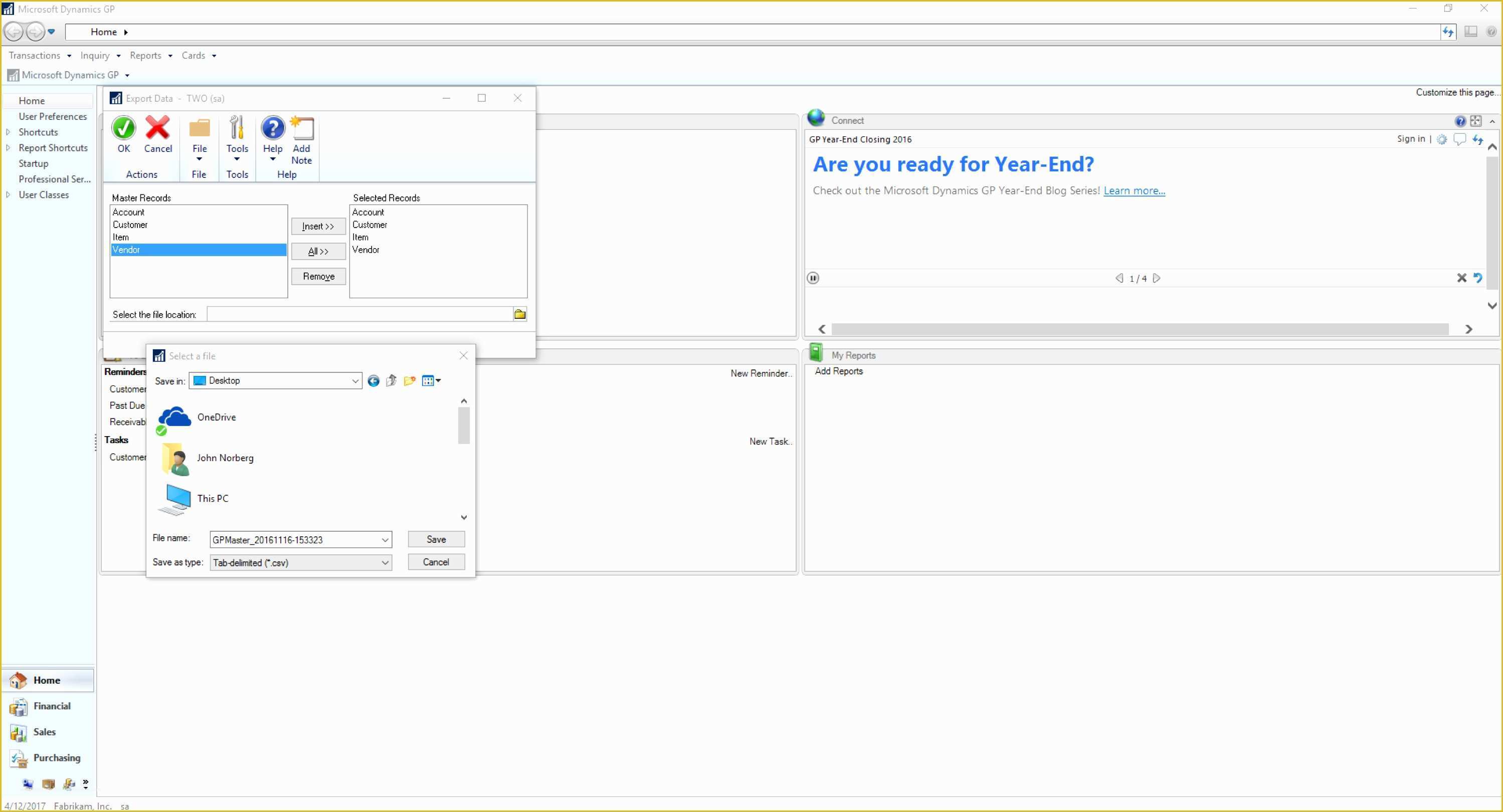Screen dimensions: 1503x812
Task: Click the New Task link
Action: pyautogui.click(x=770, y=442)
